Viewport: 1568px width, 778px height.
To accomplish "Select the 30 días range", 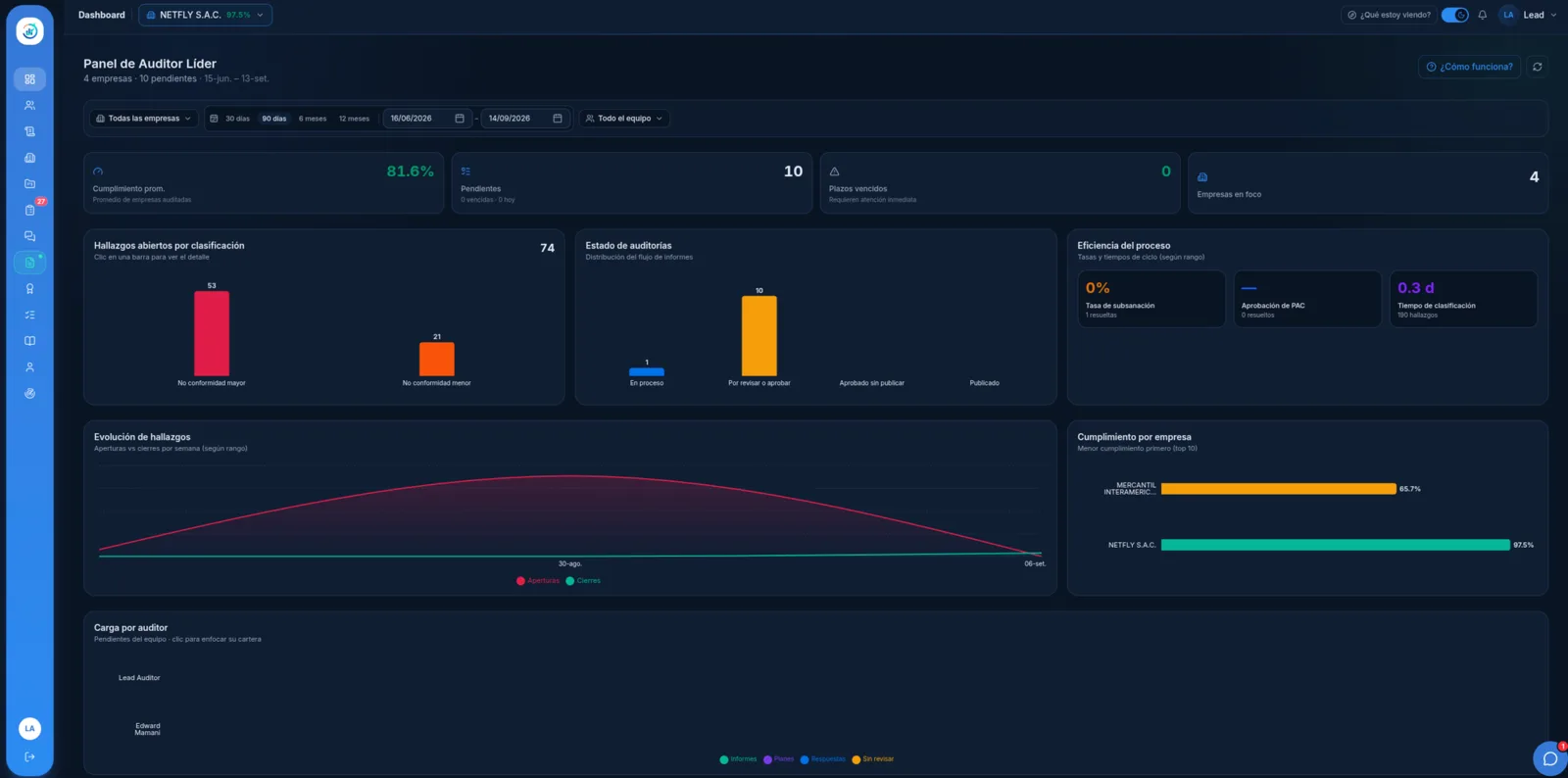I will 237,119.
